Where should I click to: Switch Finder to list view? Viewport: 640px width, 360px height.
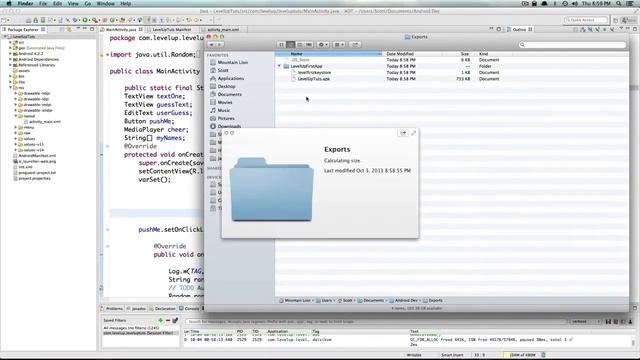(x=290, y=44)
